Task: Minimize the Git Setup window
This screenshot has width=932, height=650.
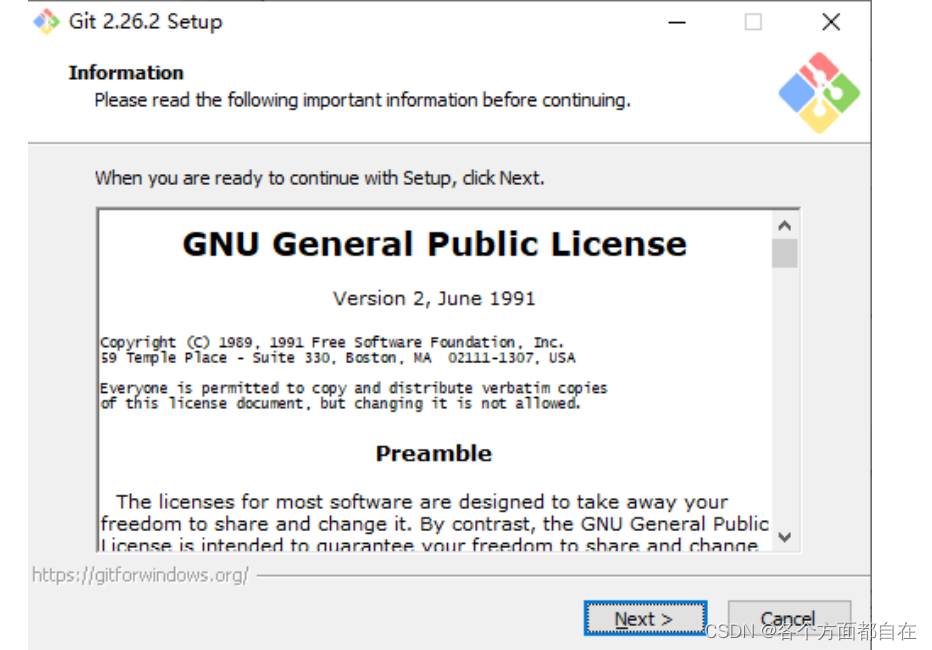Action: pyautogui.click(x=677, y=22)
